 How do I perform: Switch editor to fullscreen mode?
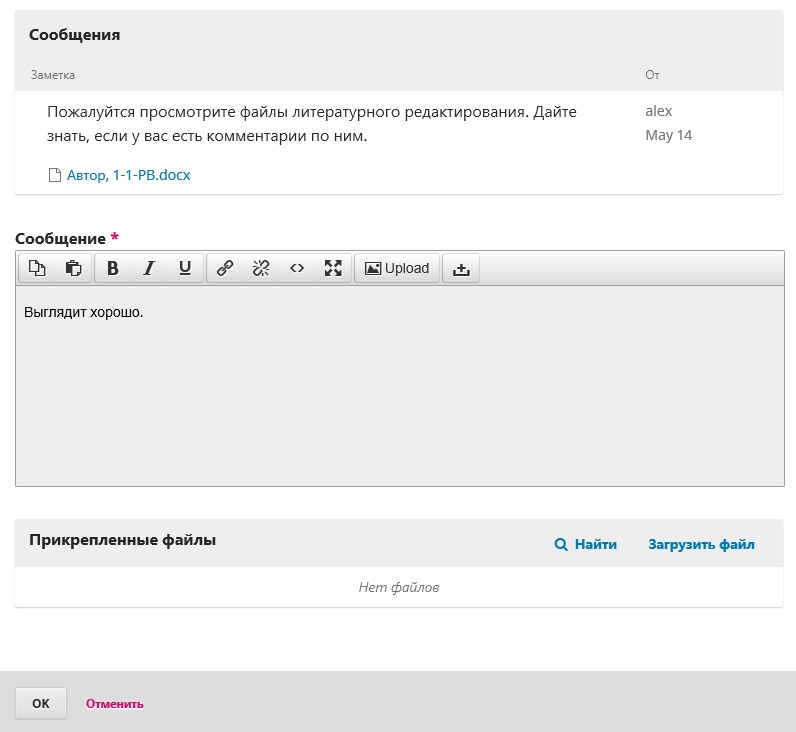point(333,268)
